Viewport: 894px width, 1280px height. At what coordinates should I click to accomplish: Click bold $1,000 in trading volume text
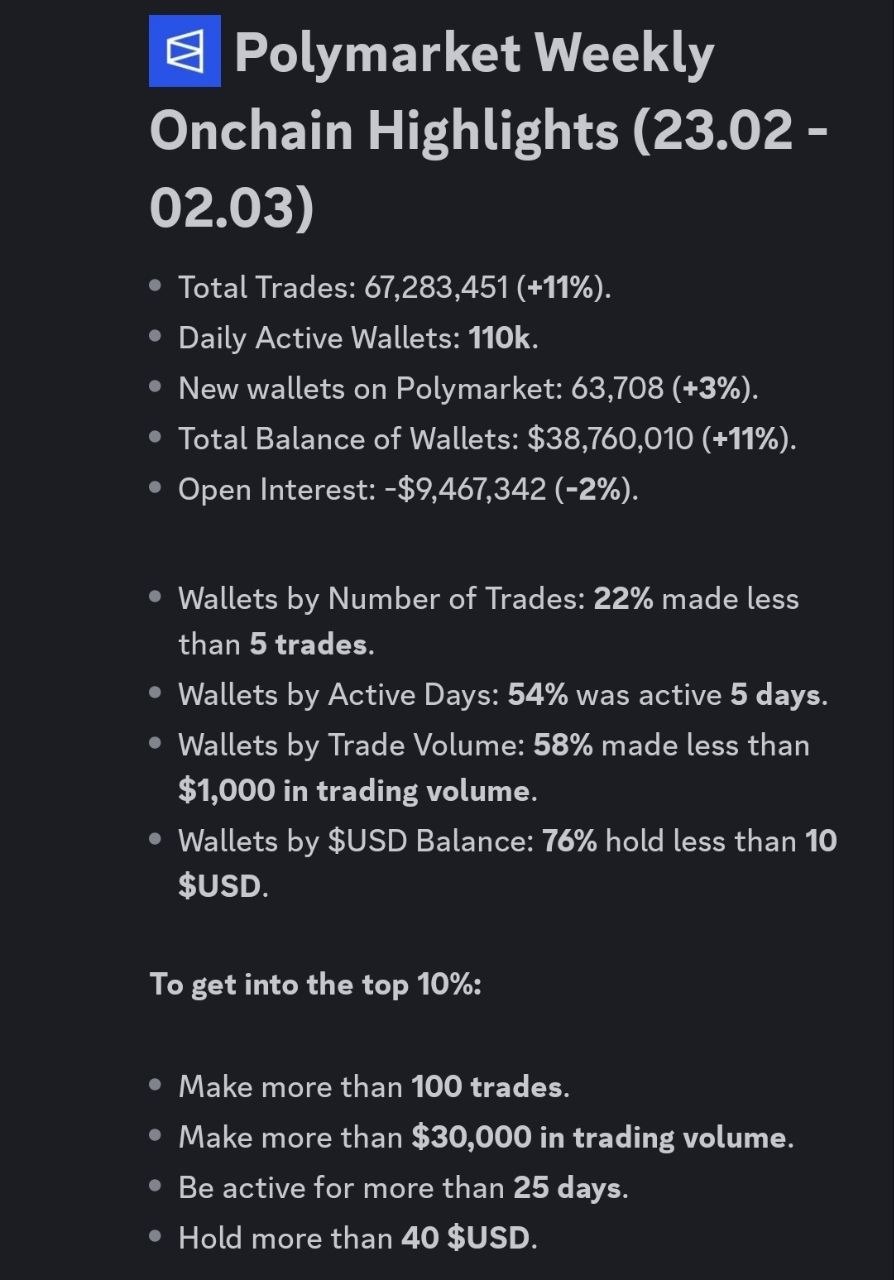coord(354,790)
